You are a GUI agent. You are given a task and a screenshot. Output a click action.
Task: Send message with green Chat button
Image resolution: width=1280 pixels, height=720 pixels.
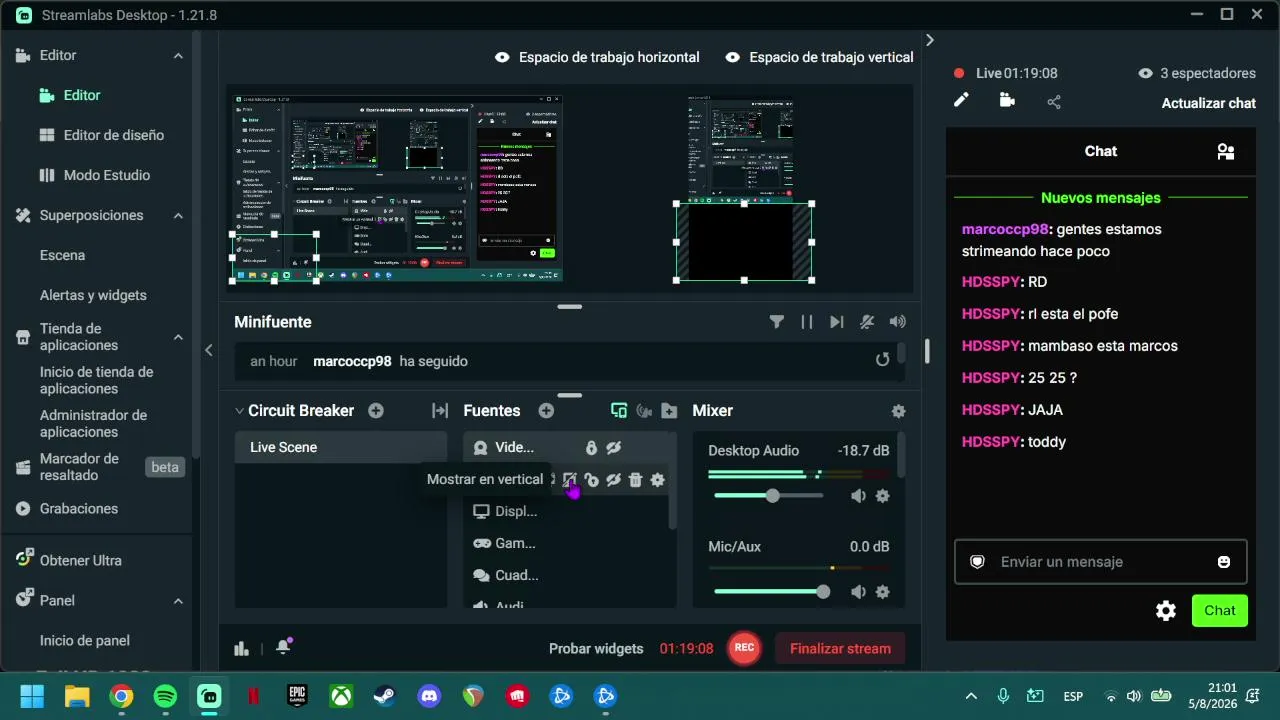pos(1220,611)
